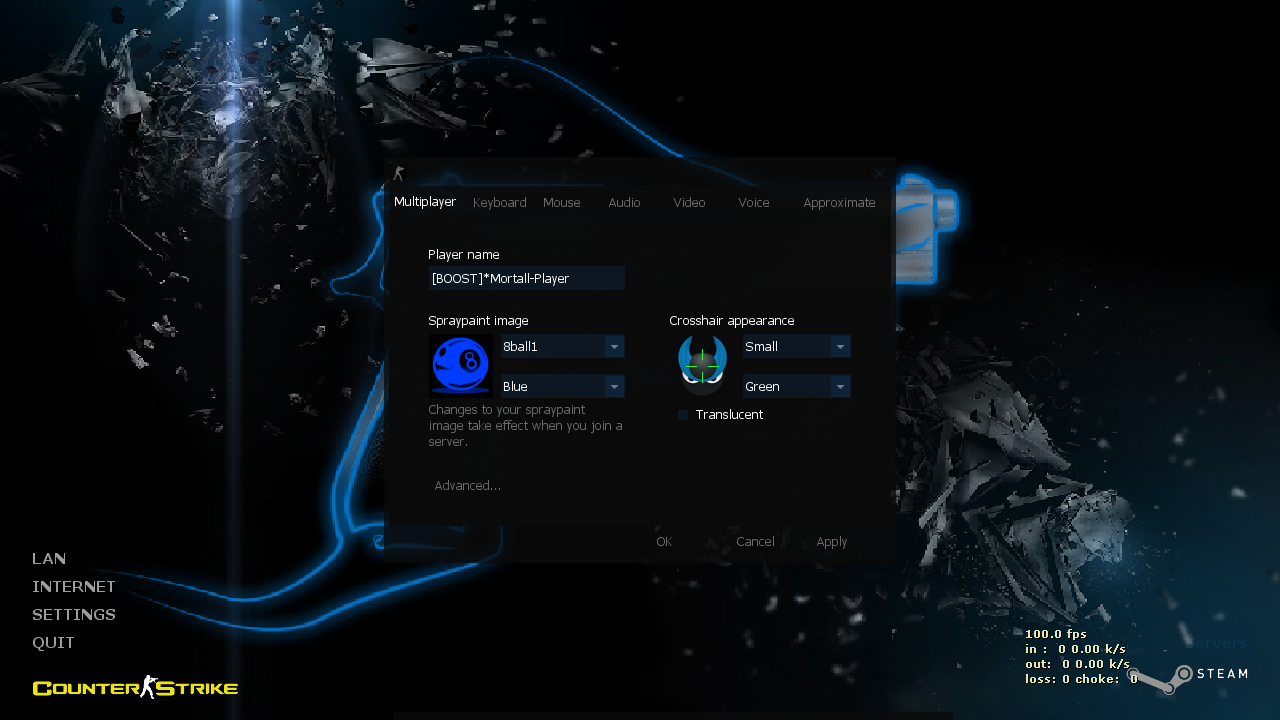Switch to the Keyboard tab

[x=499, y=203]
